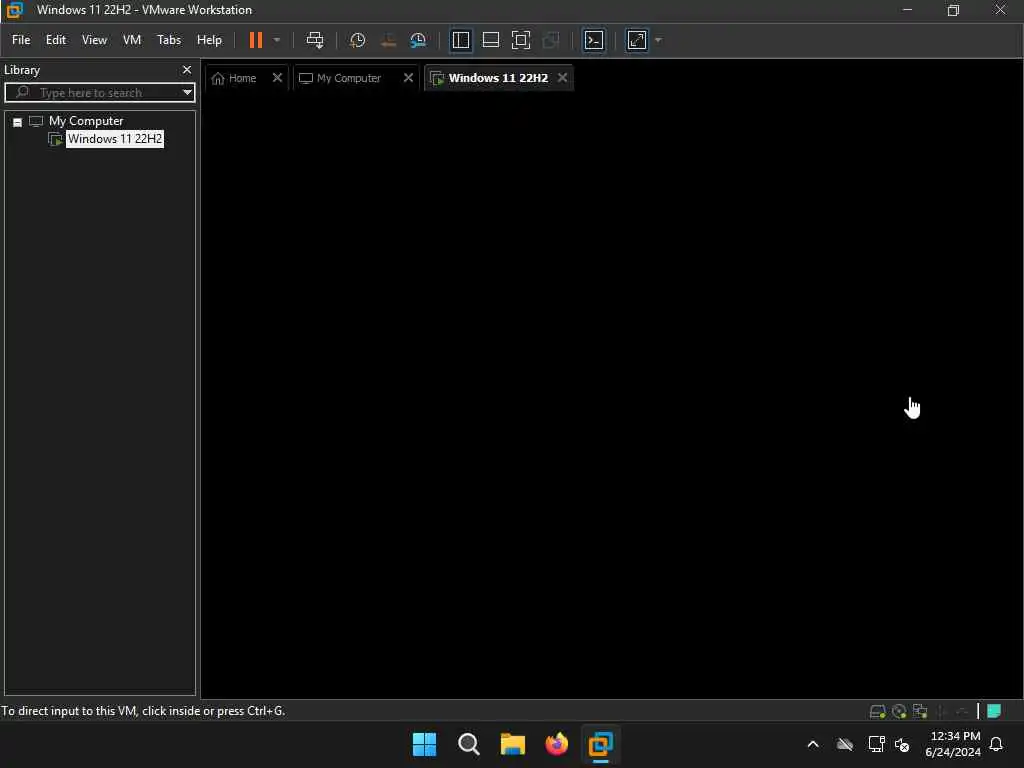1024x768 pixels.
Task: Close the Library panel
Action: 187,70
